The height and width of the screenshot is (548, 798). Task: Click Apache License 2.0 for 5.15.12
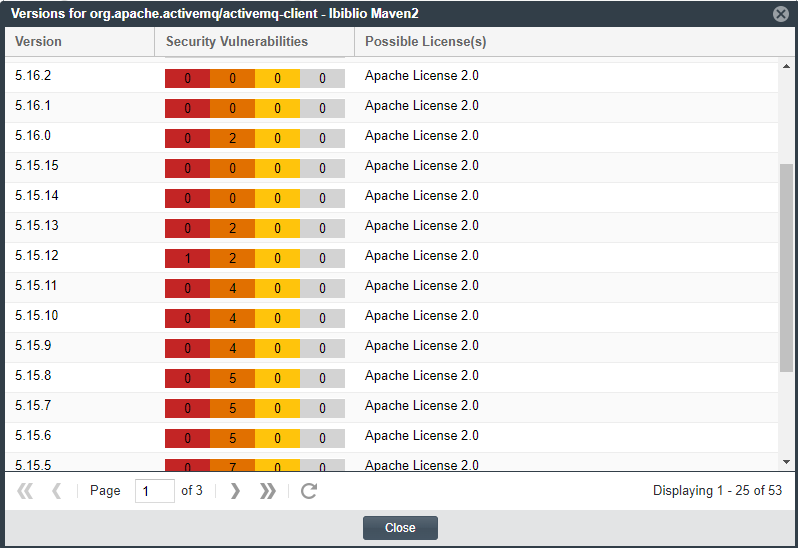[x=422, y=256]
